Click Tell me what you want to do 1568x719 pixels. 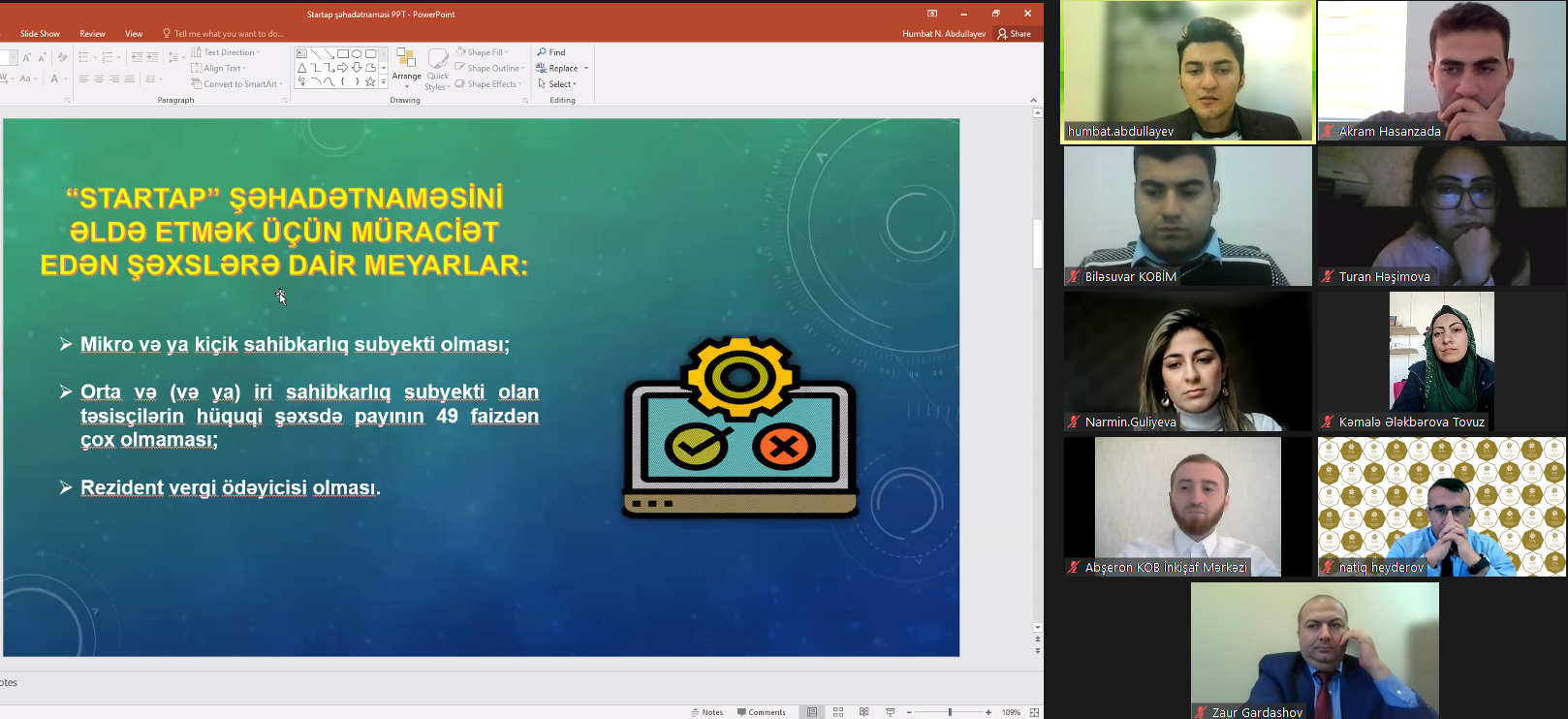tap(224, 34)
